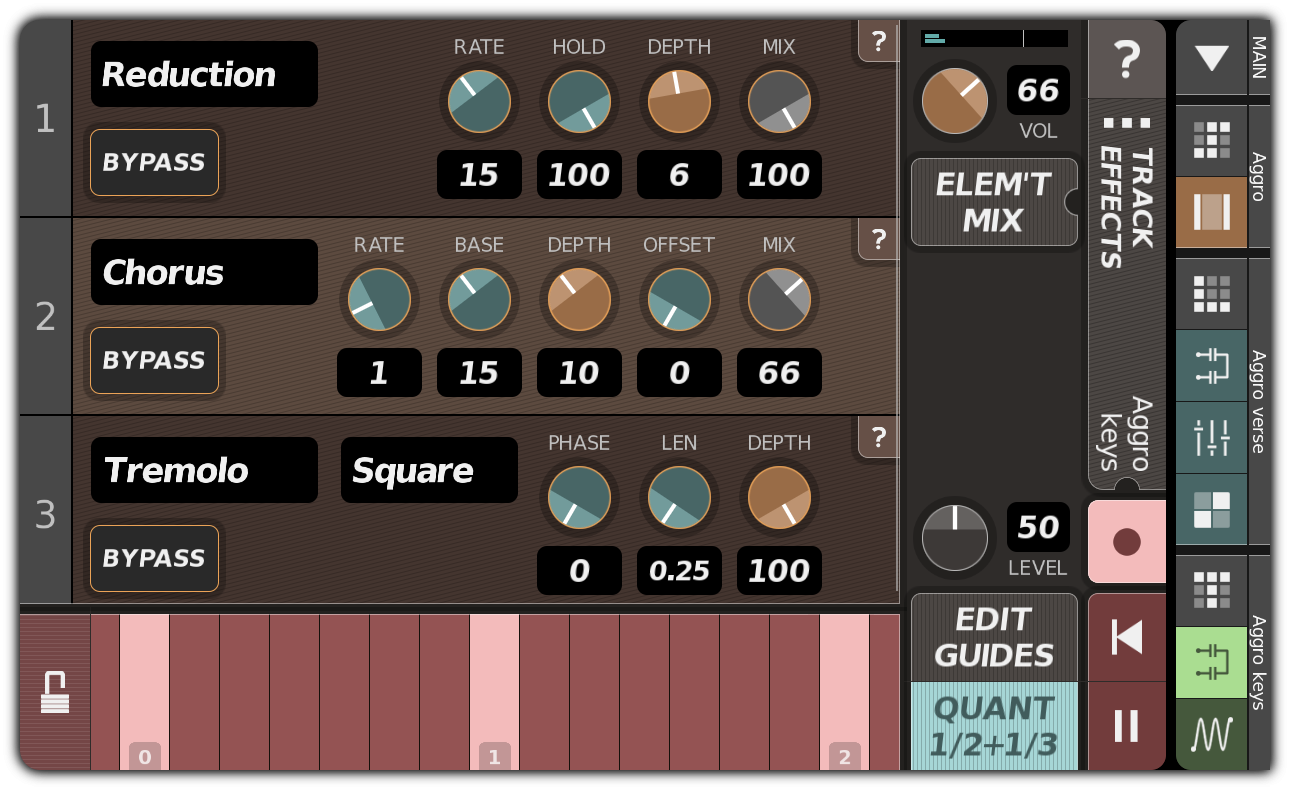1290x790 pixels.
Task: Bypass the Reduction effect
Action: [154, 162]
